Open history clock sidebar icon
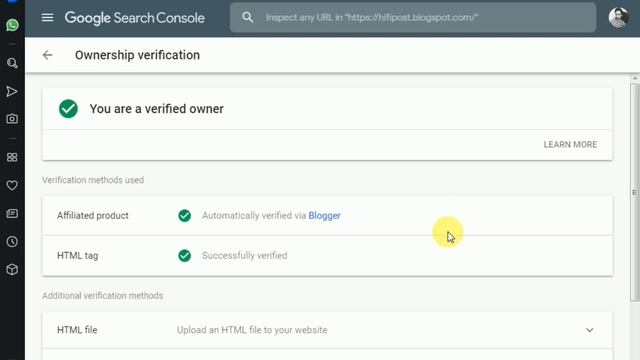Image resolution: width=640 pixels, height=360 pixels. 12,242
